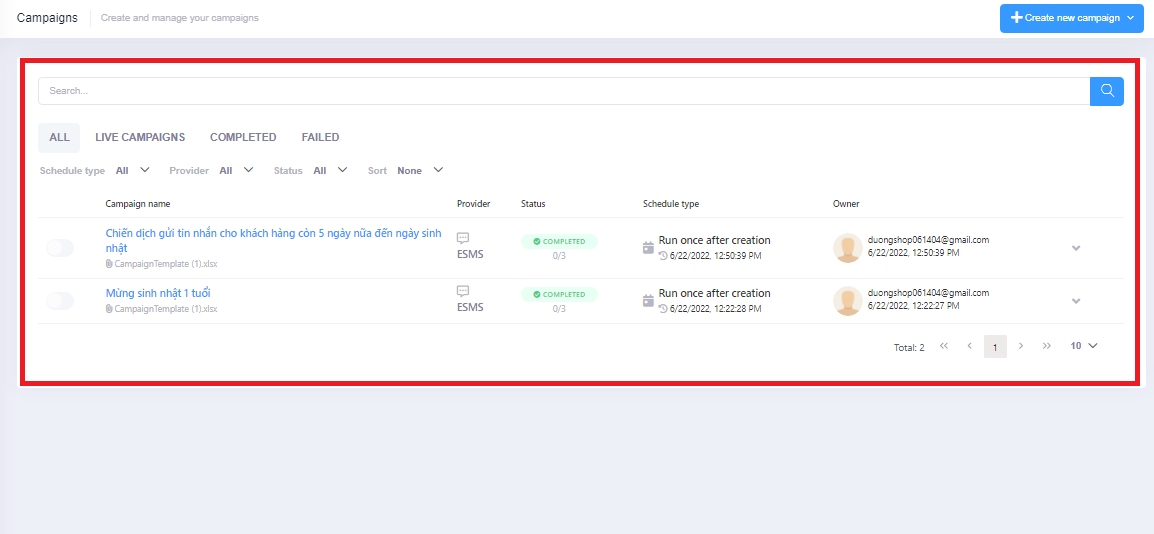1154x534 pixels.
Task: Open the Sort dropdown set to None
Action: coord(420,171)
